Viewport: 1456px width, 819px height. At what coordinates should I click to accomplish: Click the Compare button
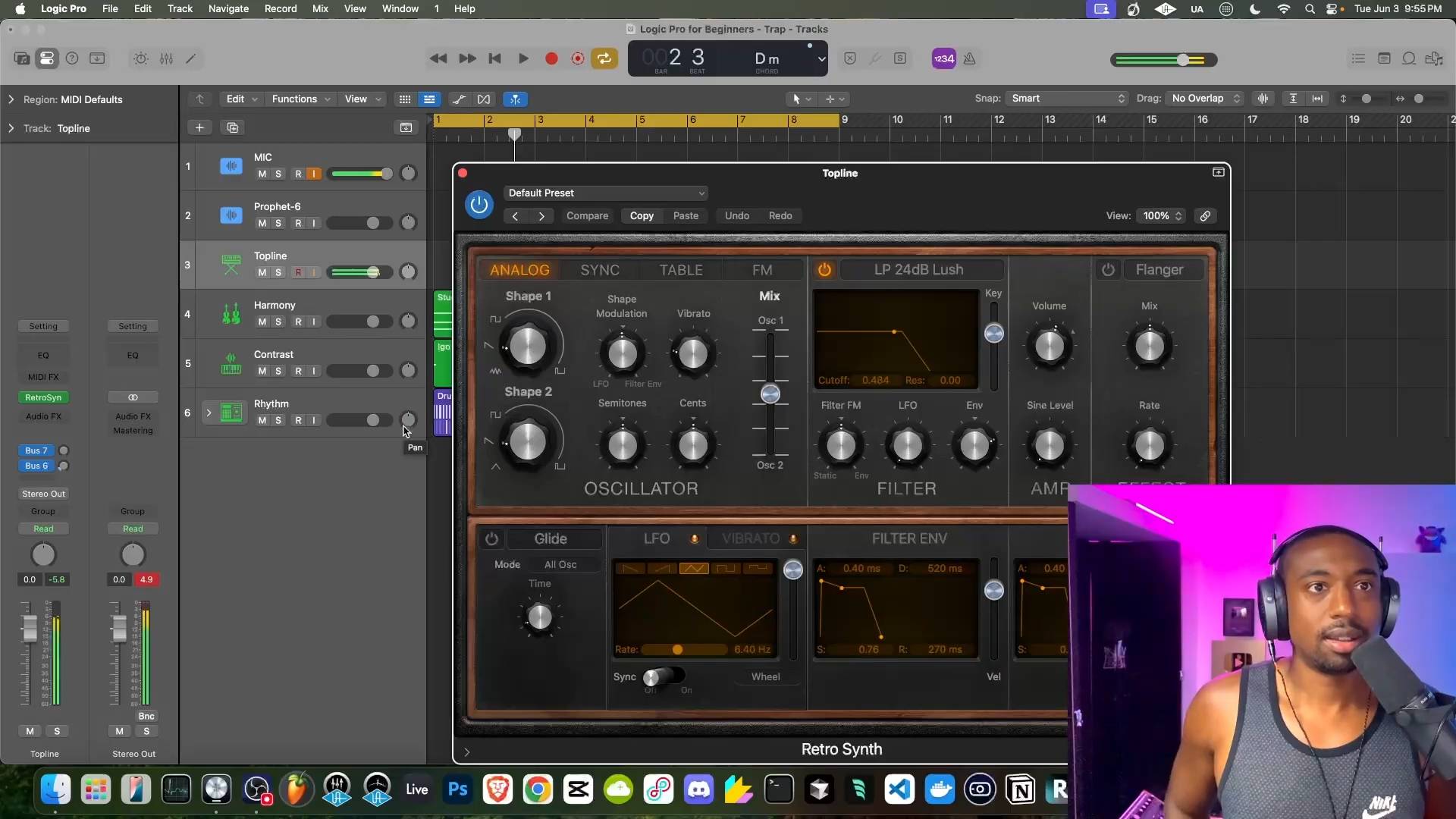pos(587,216)
